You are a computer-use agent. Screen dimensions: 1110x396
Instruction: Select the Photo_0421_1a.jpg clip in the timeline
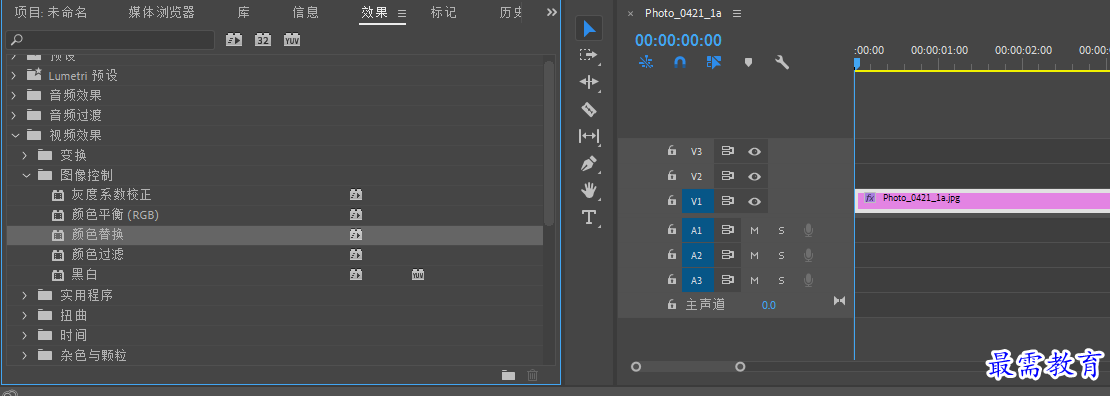[x=983, y=200]
